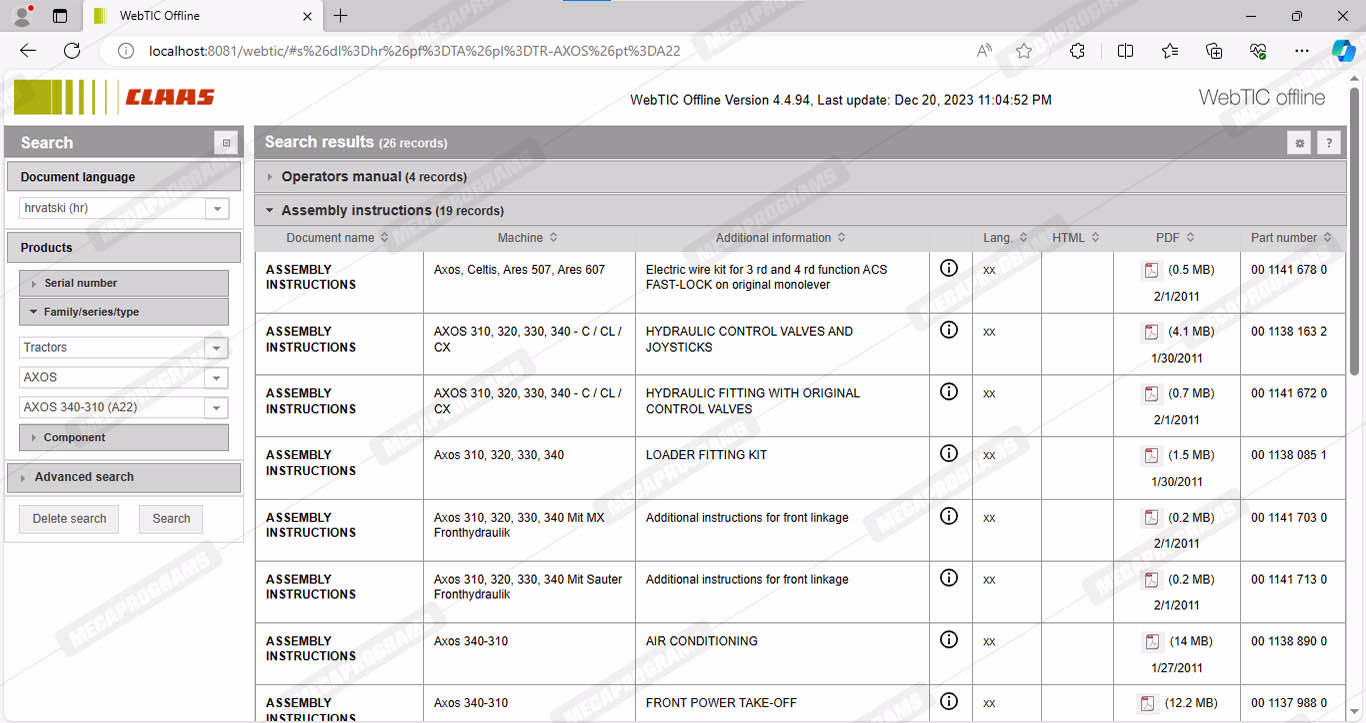Collapse the Search panel using header icon

226,143
